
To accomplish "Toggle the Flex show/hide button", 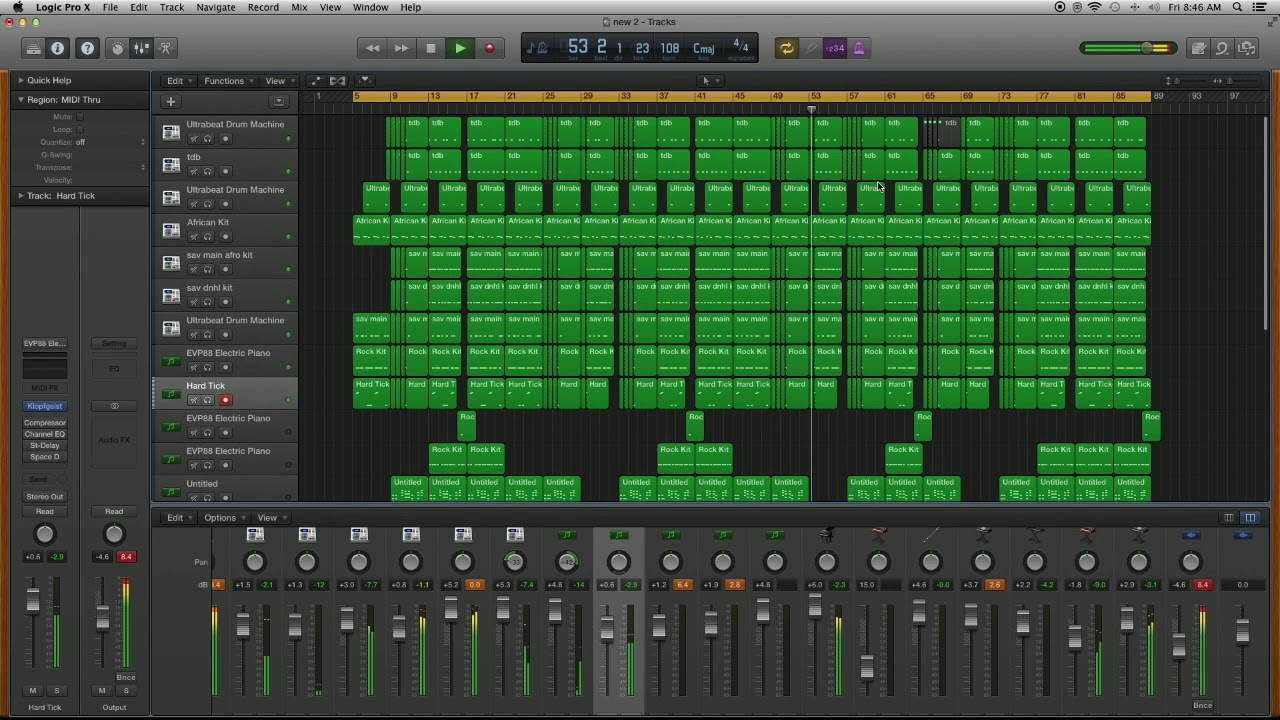I will 338,81.
